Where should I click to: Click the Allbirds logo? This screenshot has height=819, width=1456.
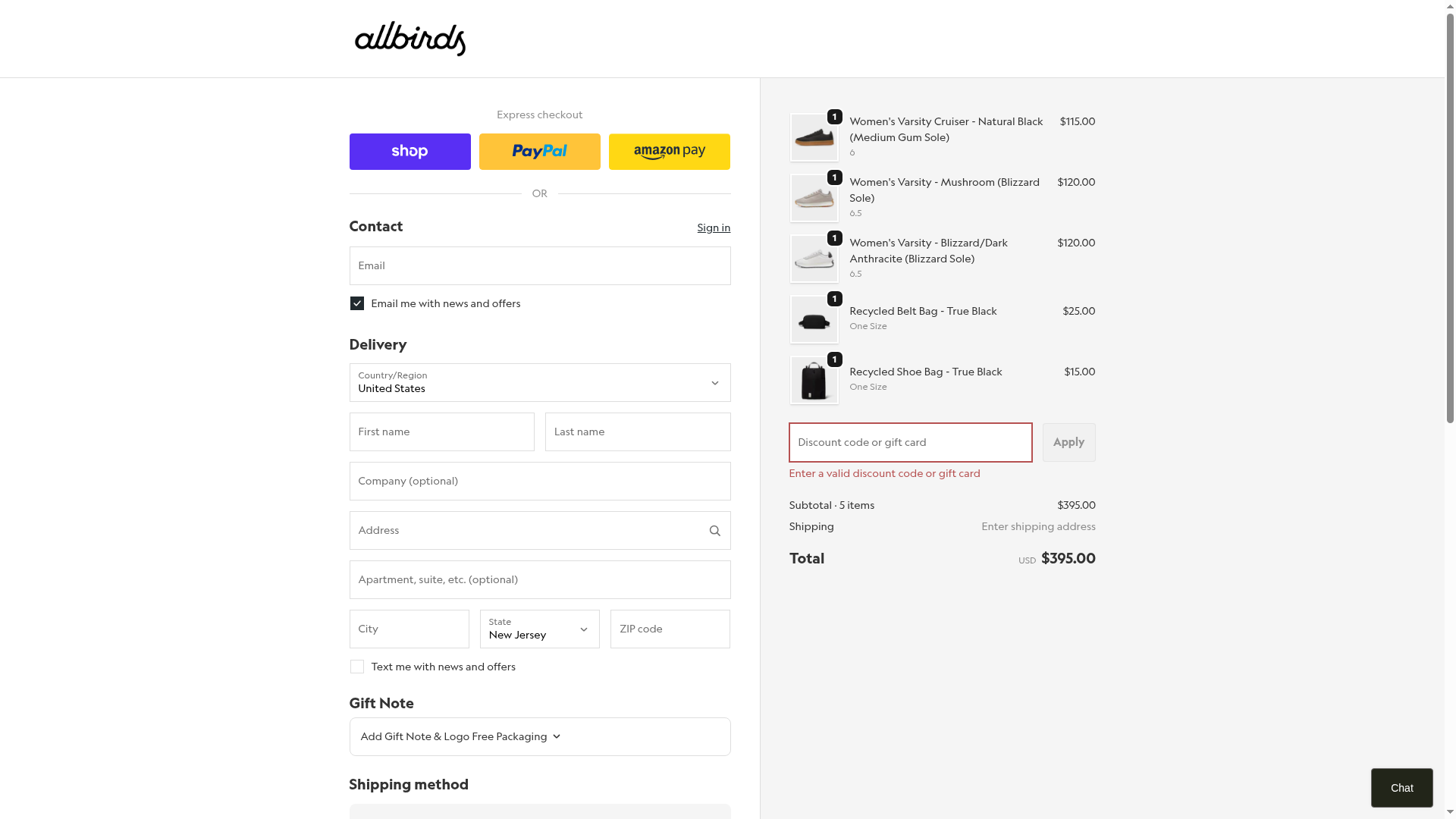(409, 39)
